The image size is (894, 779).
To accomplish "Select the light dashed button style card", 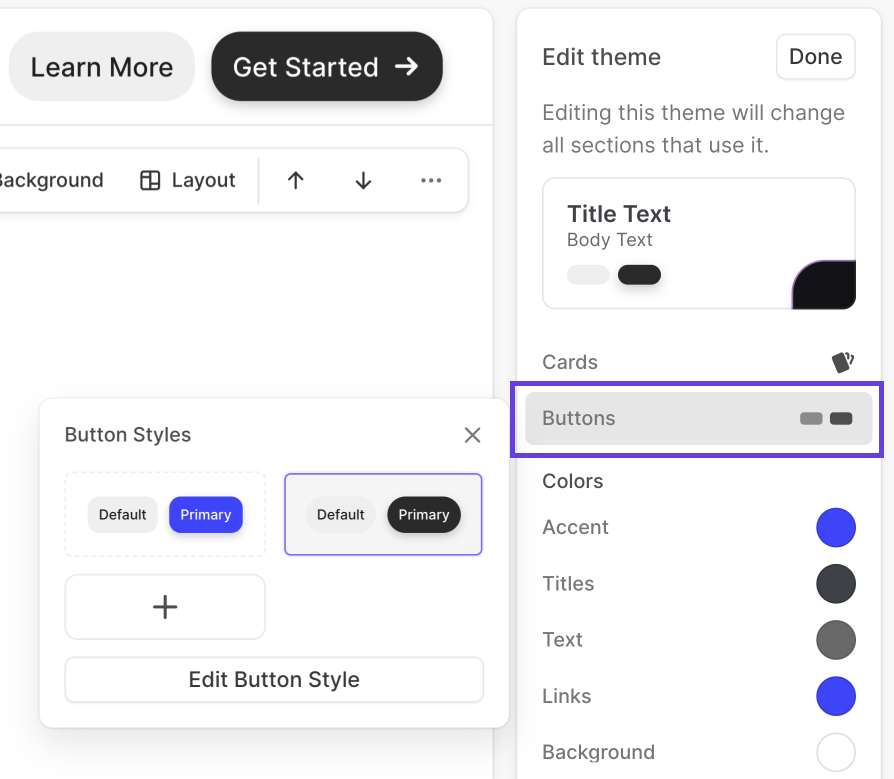I will pyautogui.click(x=164, y=514).
